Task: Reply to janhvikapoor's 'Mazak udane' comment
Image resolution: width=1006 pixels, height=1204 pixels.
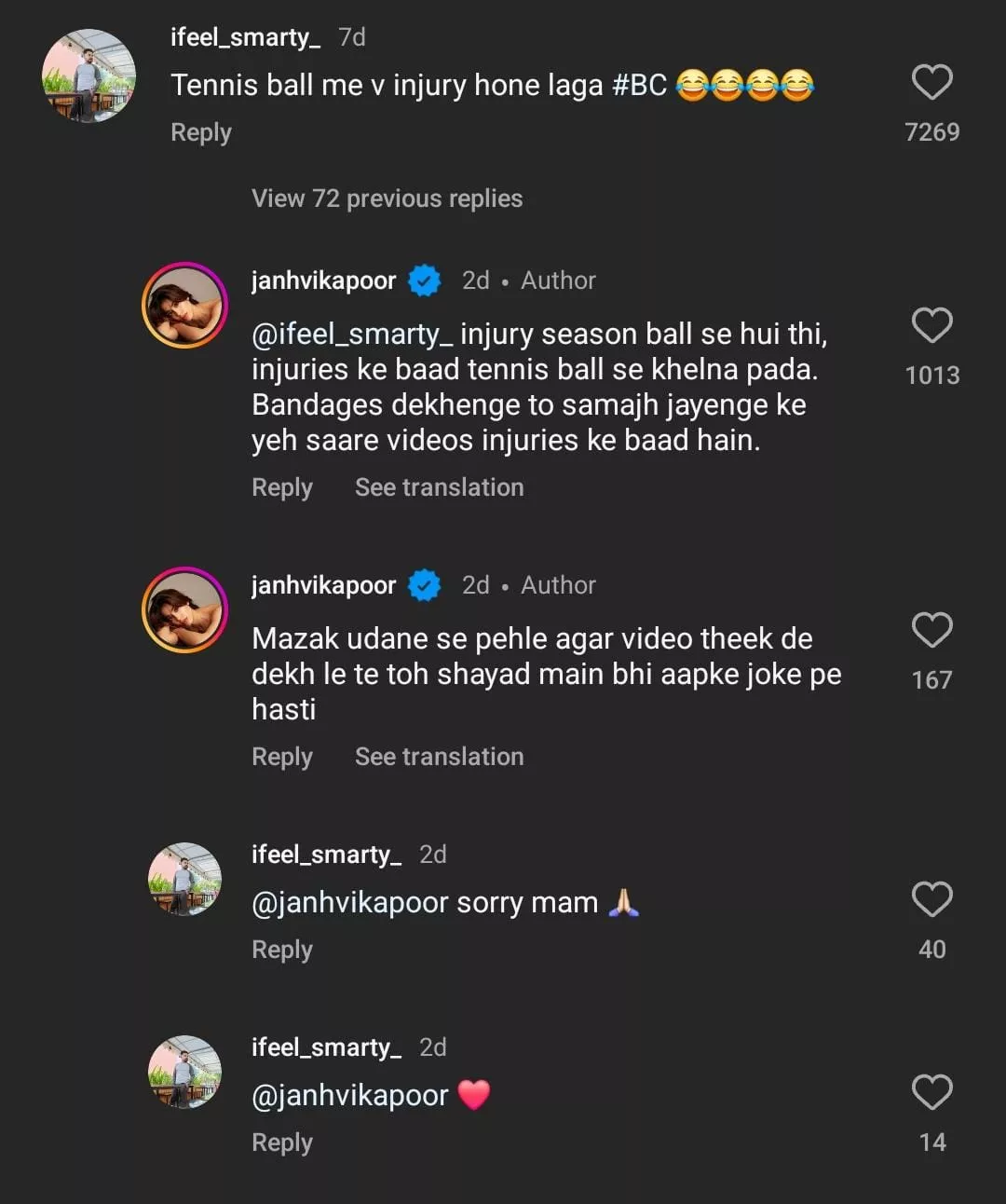Action: [x=282, y=757]
